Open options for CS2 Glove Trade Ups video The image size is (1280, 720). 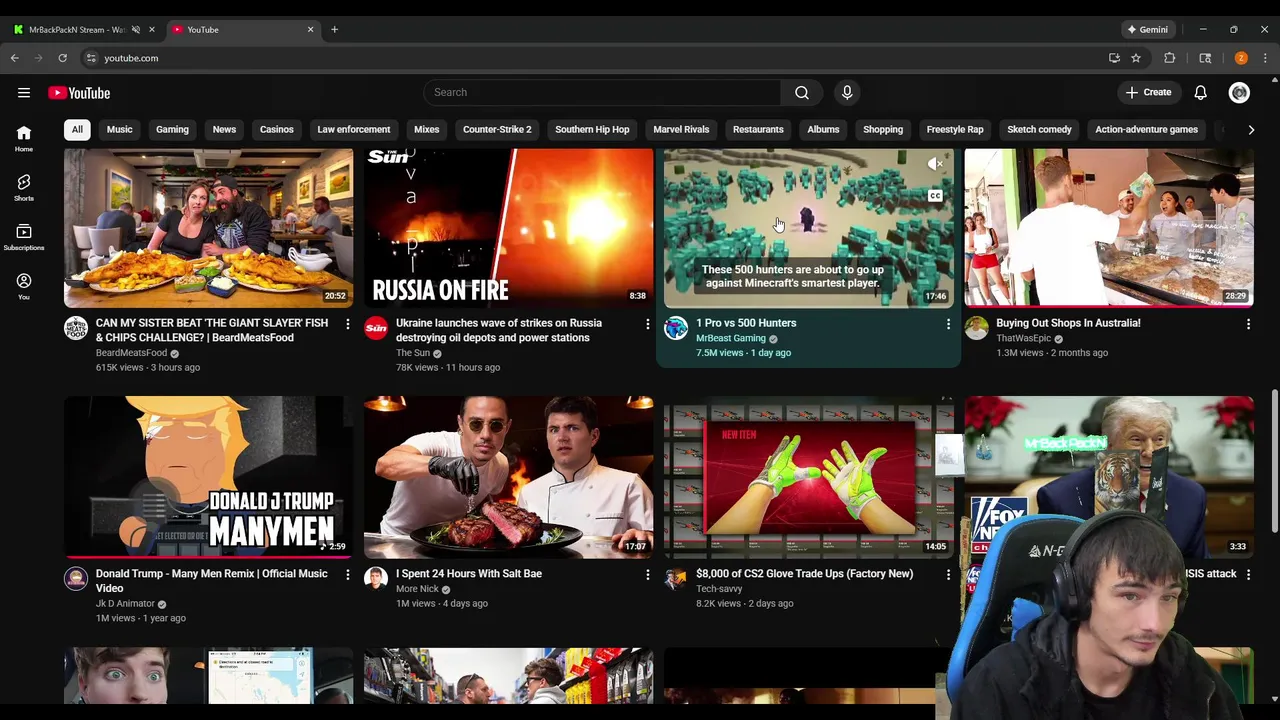[948, 575]
